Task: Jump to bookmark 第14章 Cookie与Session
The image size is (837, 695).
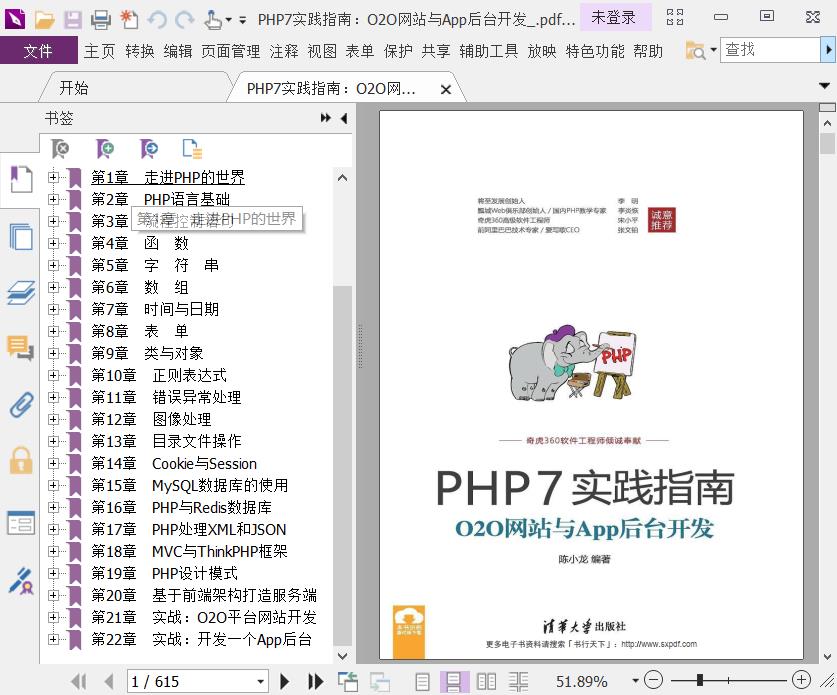Action: 174,463
